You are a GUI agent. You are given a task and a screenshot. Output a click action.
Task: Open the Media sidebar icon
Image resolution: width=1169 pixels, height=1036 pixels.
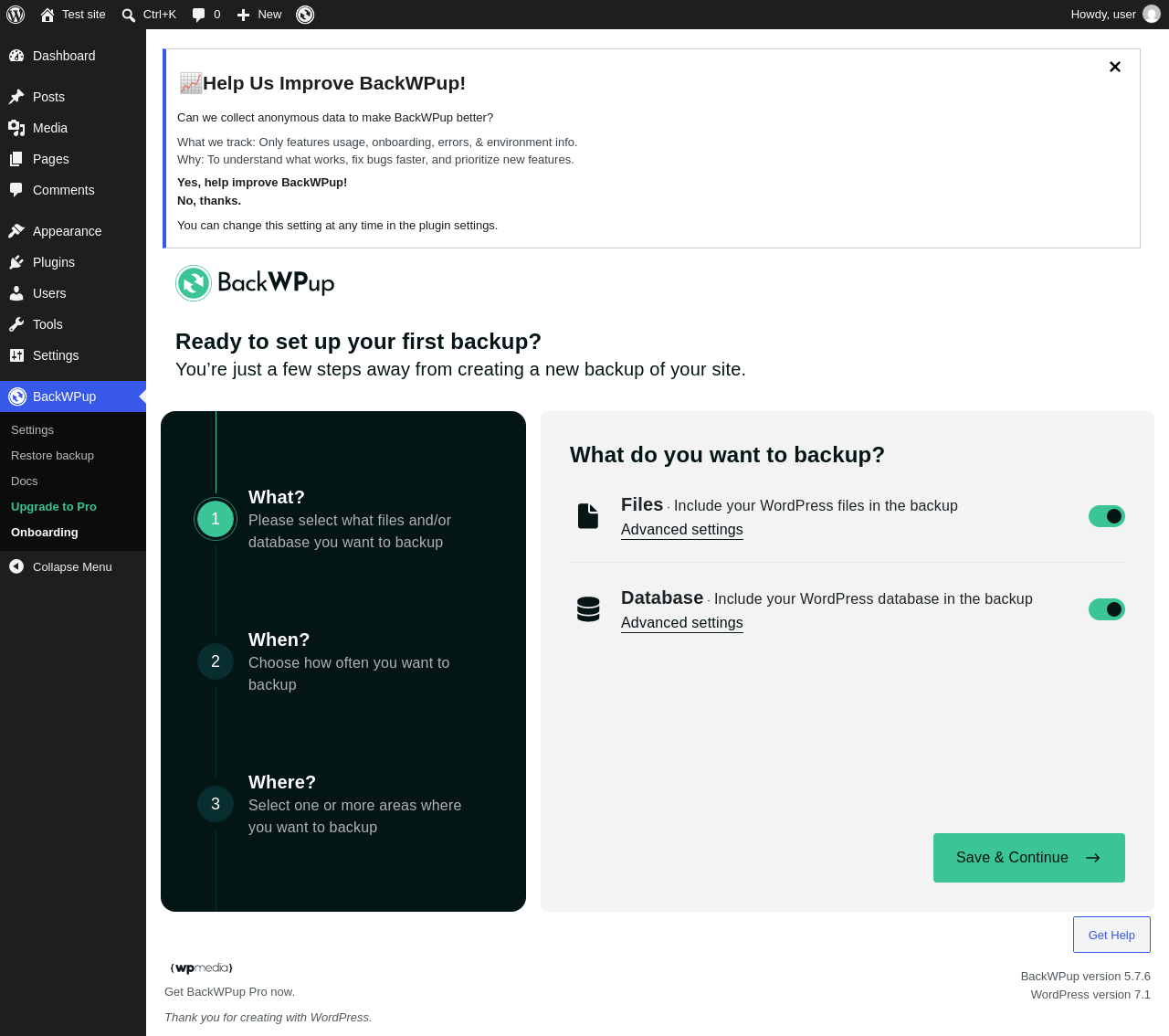point(16,128)
